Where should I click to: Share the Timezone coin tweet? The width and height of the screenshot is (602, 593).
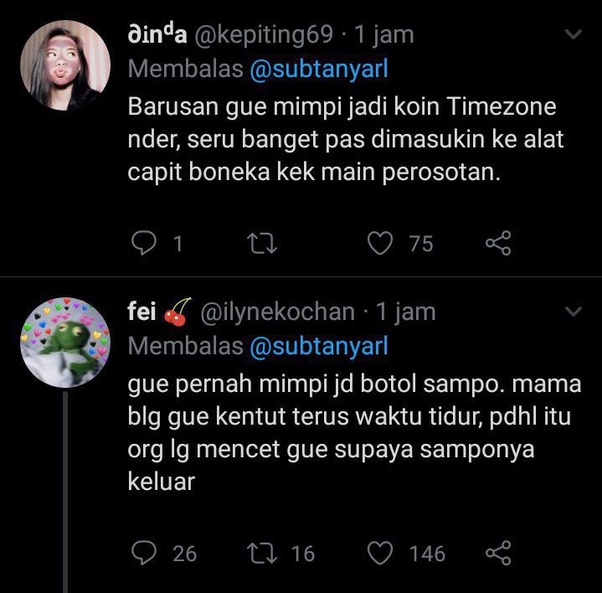click(498, 243)
